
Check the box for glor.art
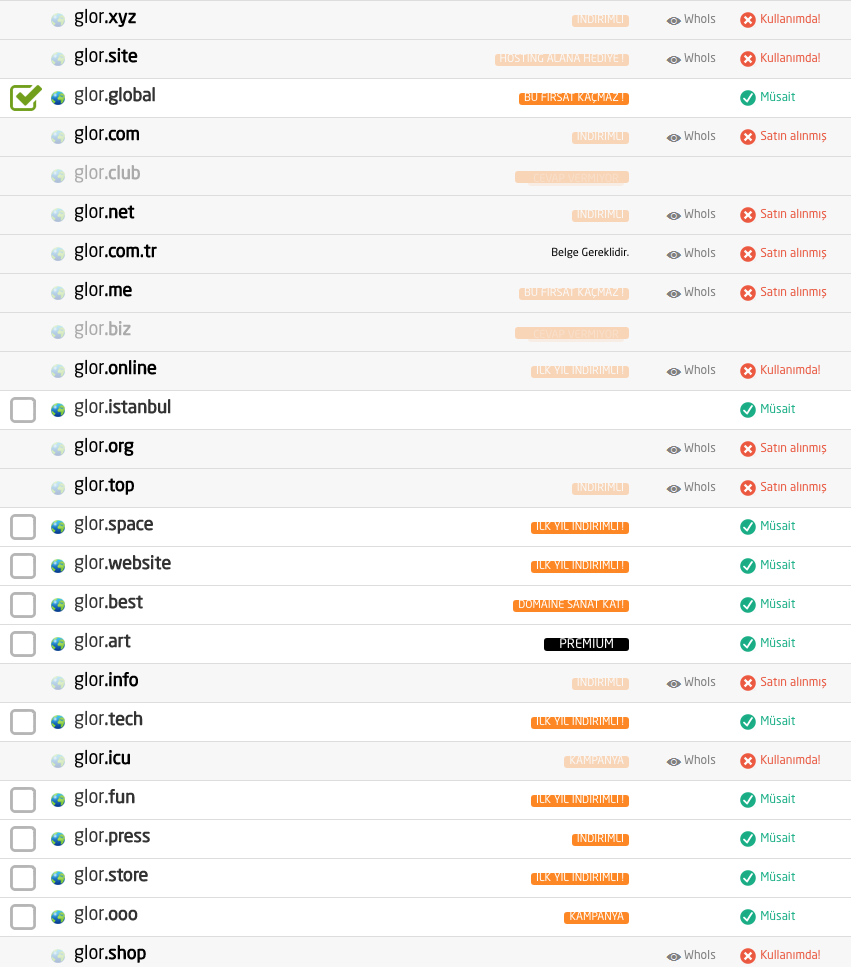point(23,644)
